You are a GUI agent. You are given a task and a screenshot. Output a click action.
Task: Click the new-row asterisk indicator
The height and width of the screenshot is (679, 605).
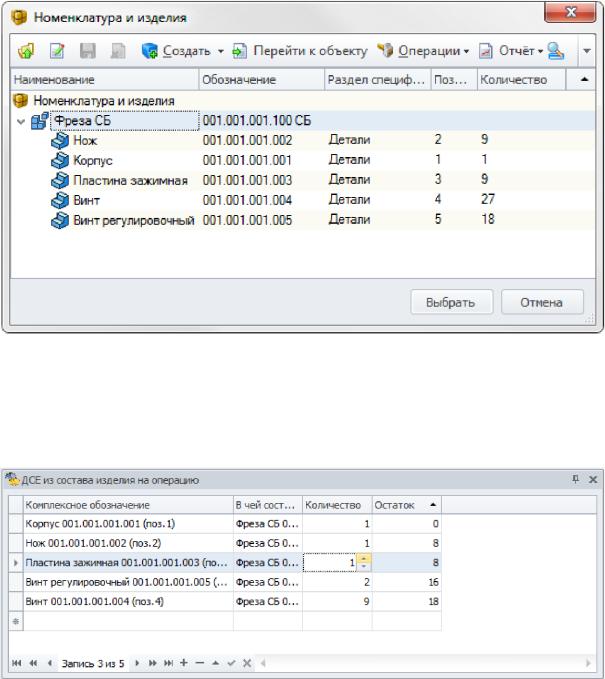tap(16, 621)
